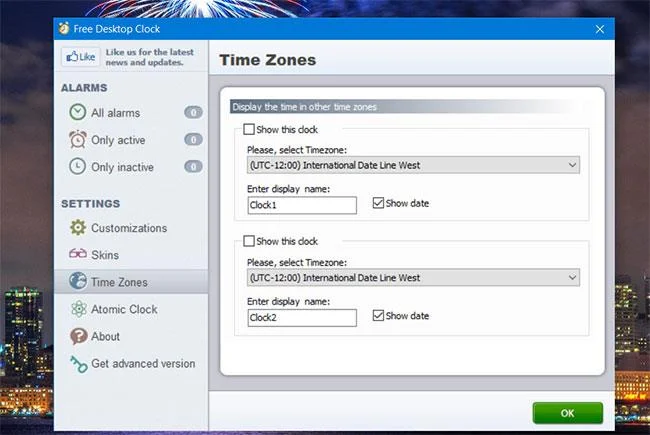
Task: Open the first clock's Timezone dropdown
Action: 413,165
